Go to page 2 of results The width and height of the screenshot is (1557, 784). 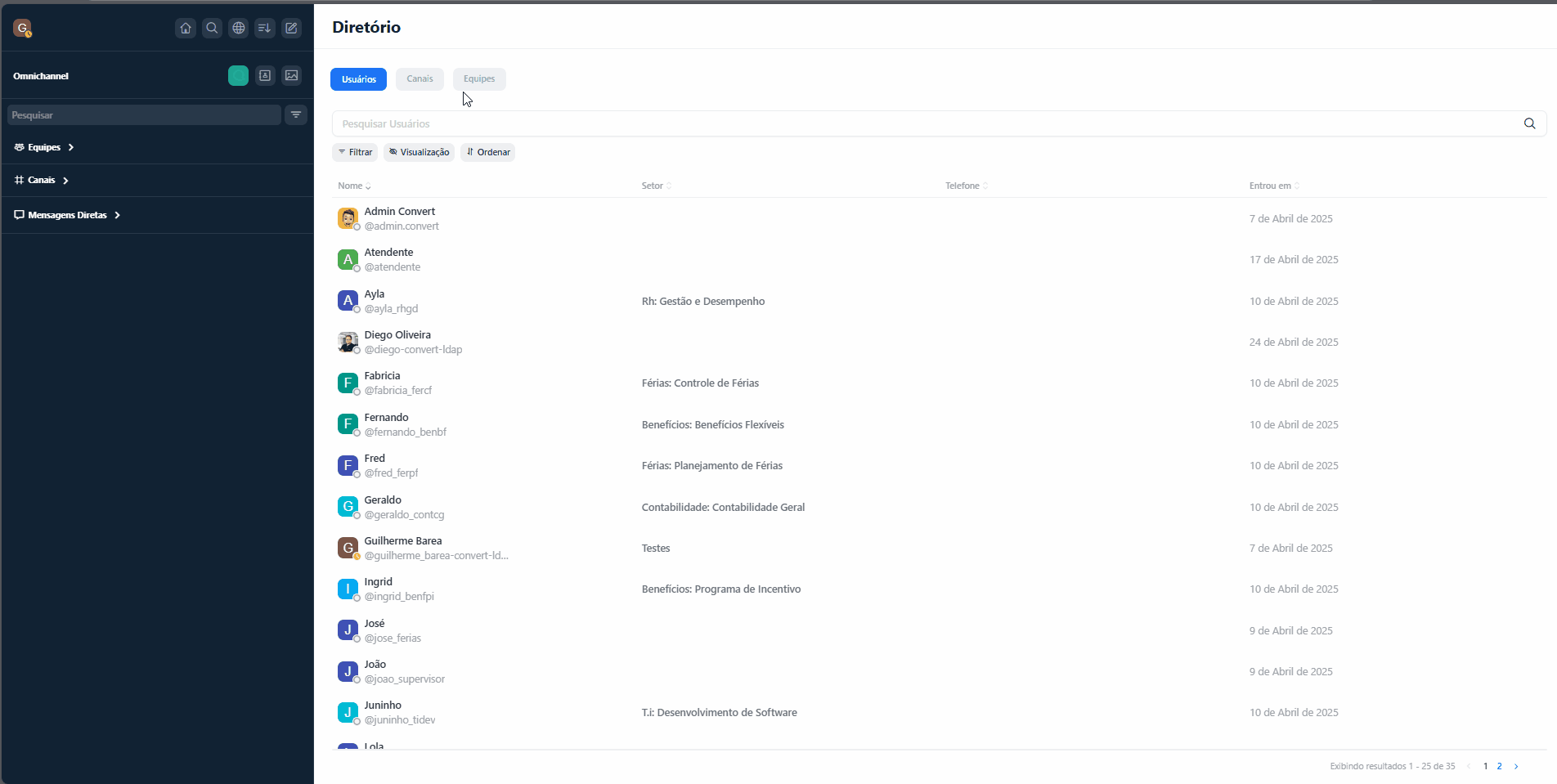(1499, 766)
